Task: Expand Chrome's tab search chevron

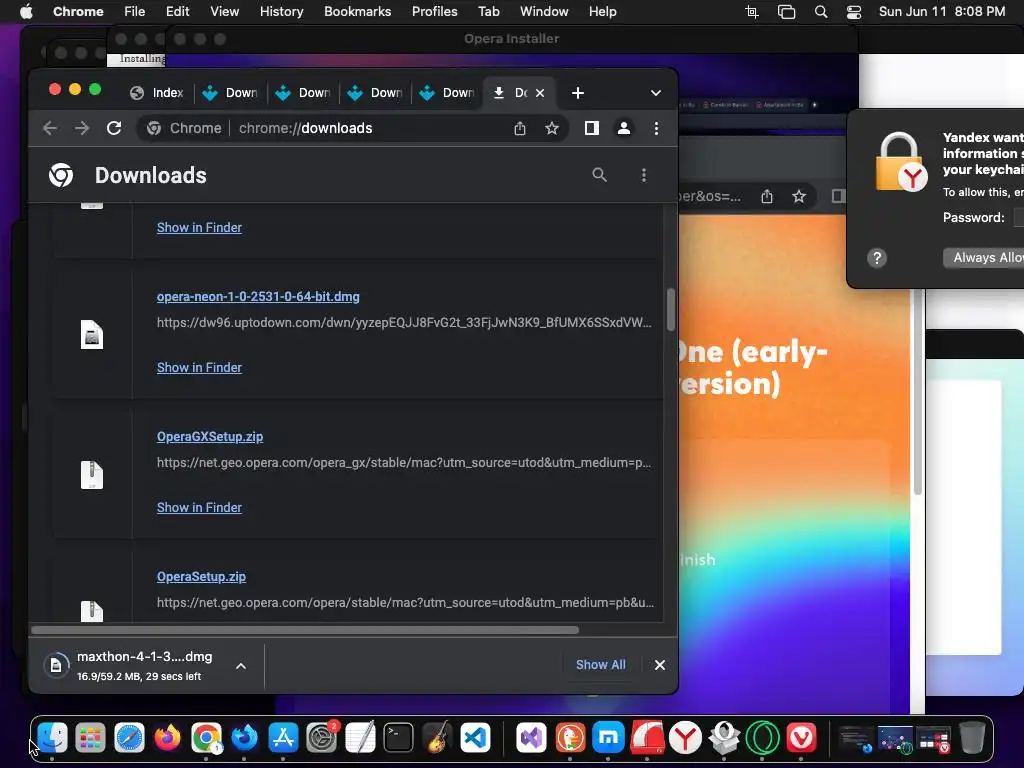Action: 656,93
